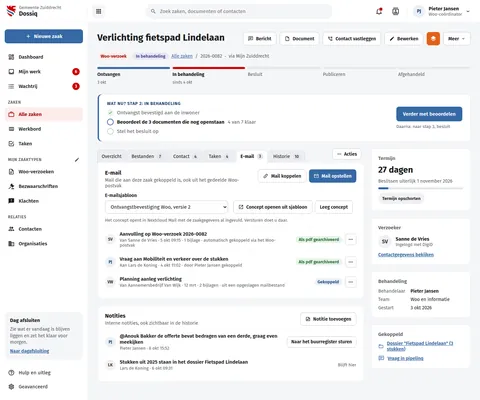The width and height of the screenshot is (480, 400).
Task: Click Verder met beoordelen
Action: pos(429,114)
